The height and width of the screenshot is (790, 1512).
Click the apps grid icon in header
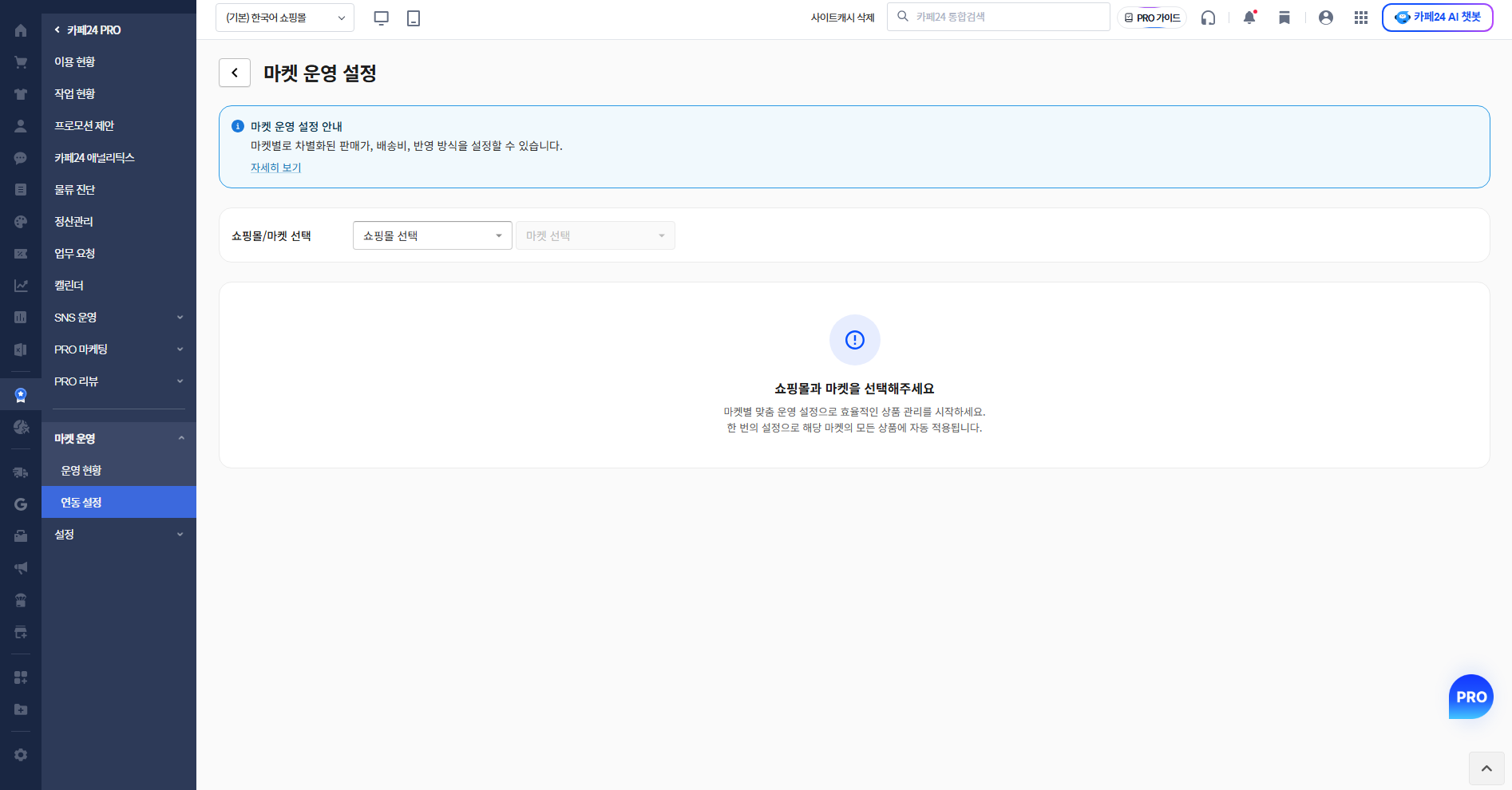tap(1361, 18)
